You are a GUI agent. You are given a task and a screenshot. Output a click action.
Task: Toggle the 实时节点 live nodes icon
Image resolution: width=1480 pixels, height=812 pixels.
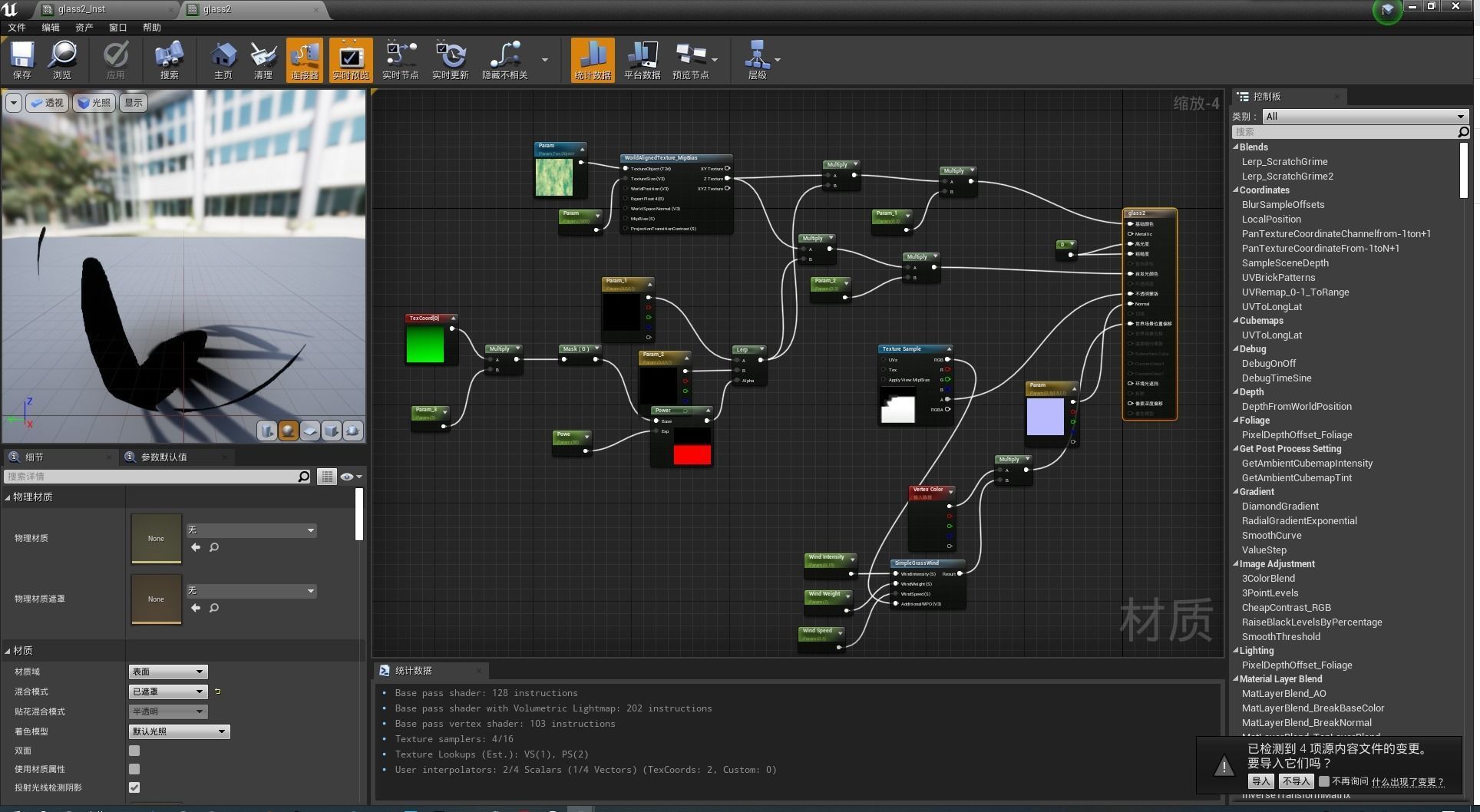tap(401, 59)
